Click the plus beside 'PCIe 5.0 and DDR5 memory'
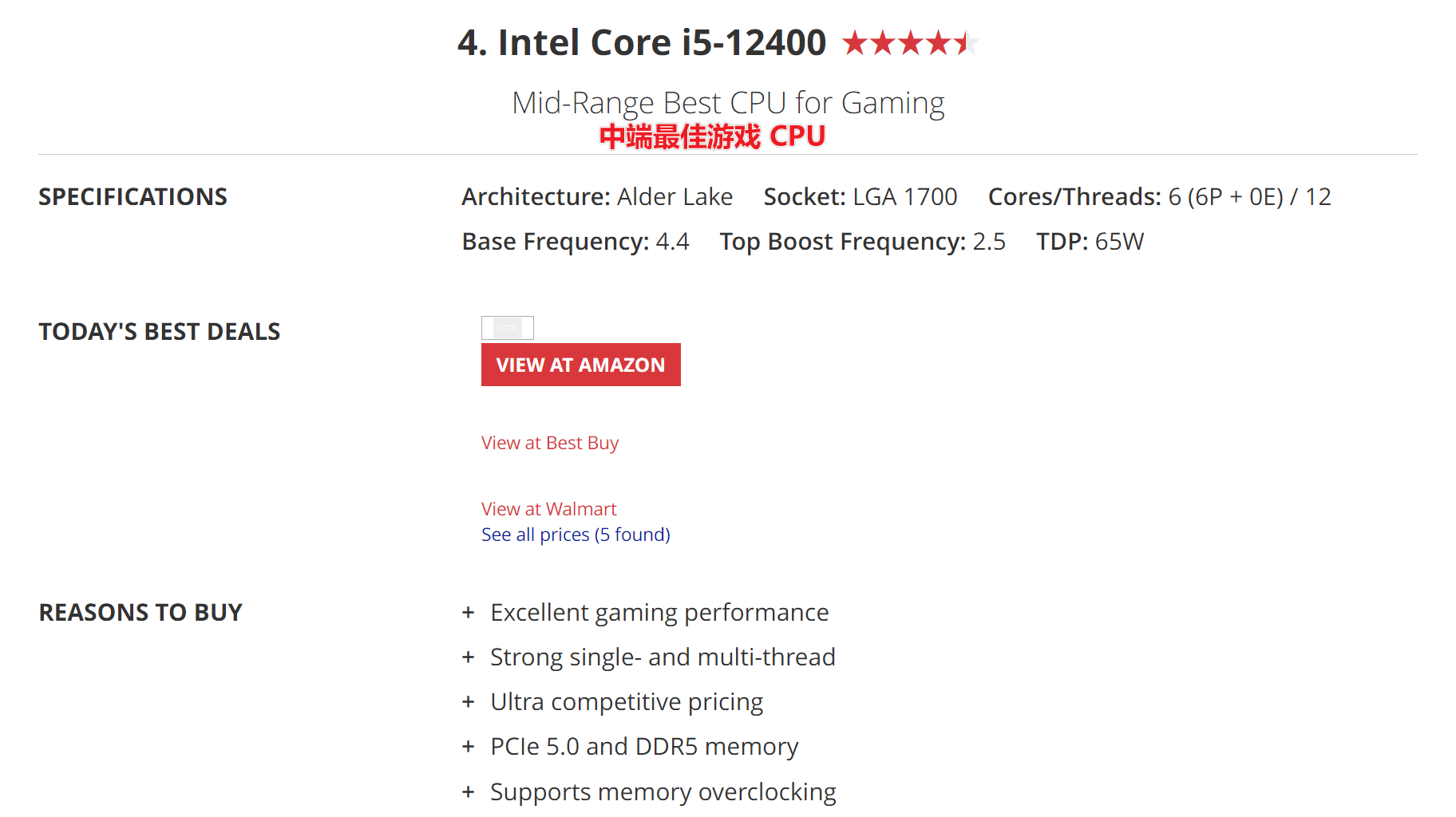 click(469, 747)
